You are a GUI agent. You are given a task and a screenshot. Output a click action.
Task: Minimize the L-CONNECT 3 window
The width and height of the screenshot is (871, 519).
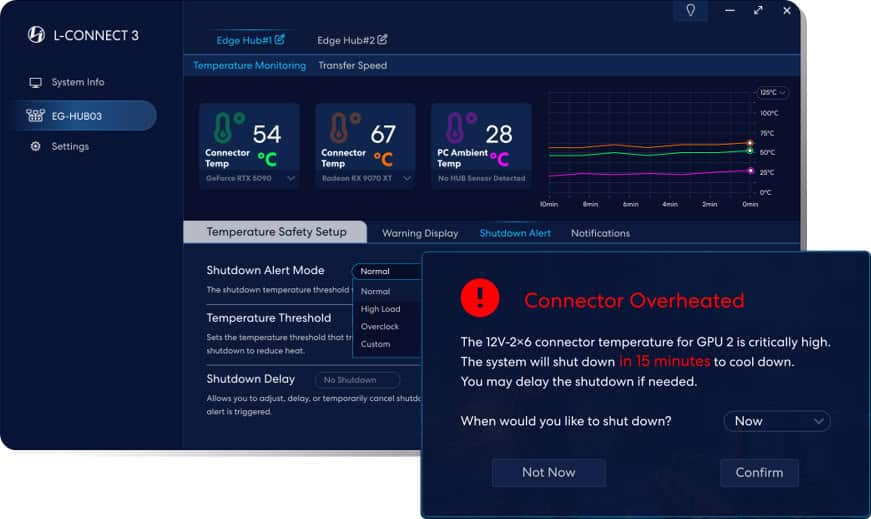pyautogui.click(x=730, y=10)
